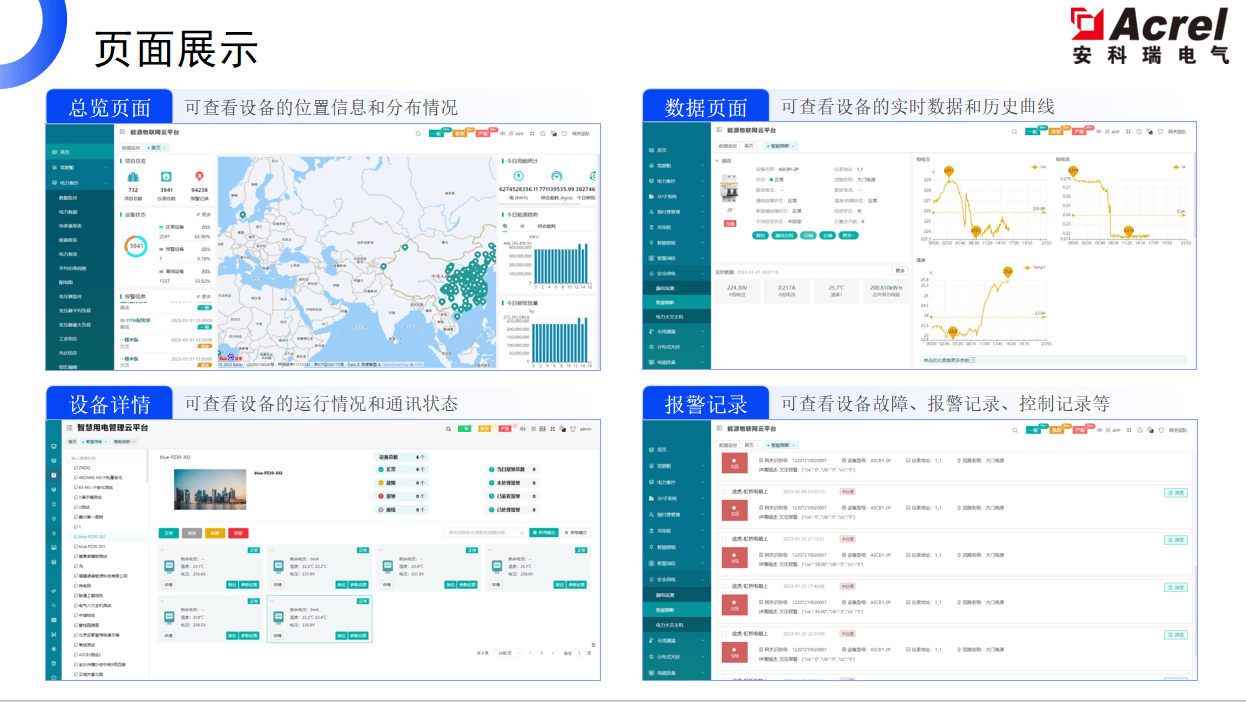Click 漏电自检 button in 数据页面
This screenshot has width=1246, height=702.
point(785,235)
